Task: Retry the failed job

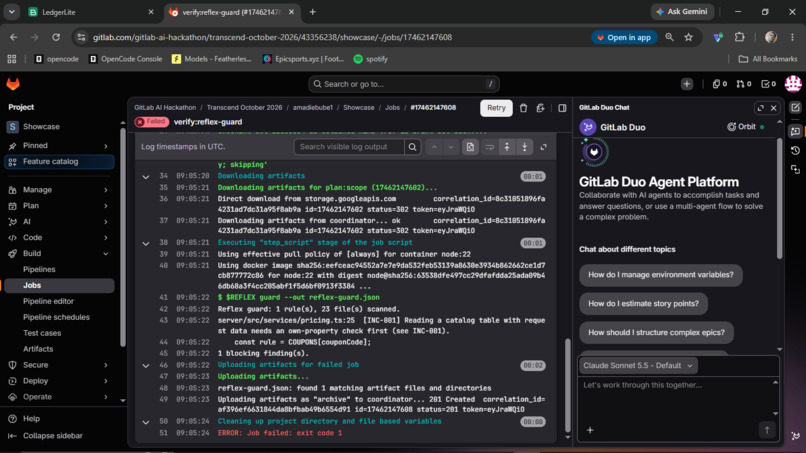Action: tap(496, 108)
